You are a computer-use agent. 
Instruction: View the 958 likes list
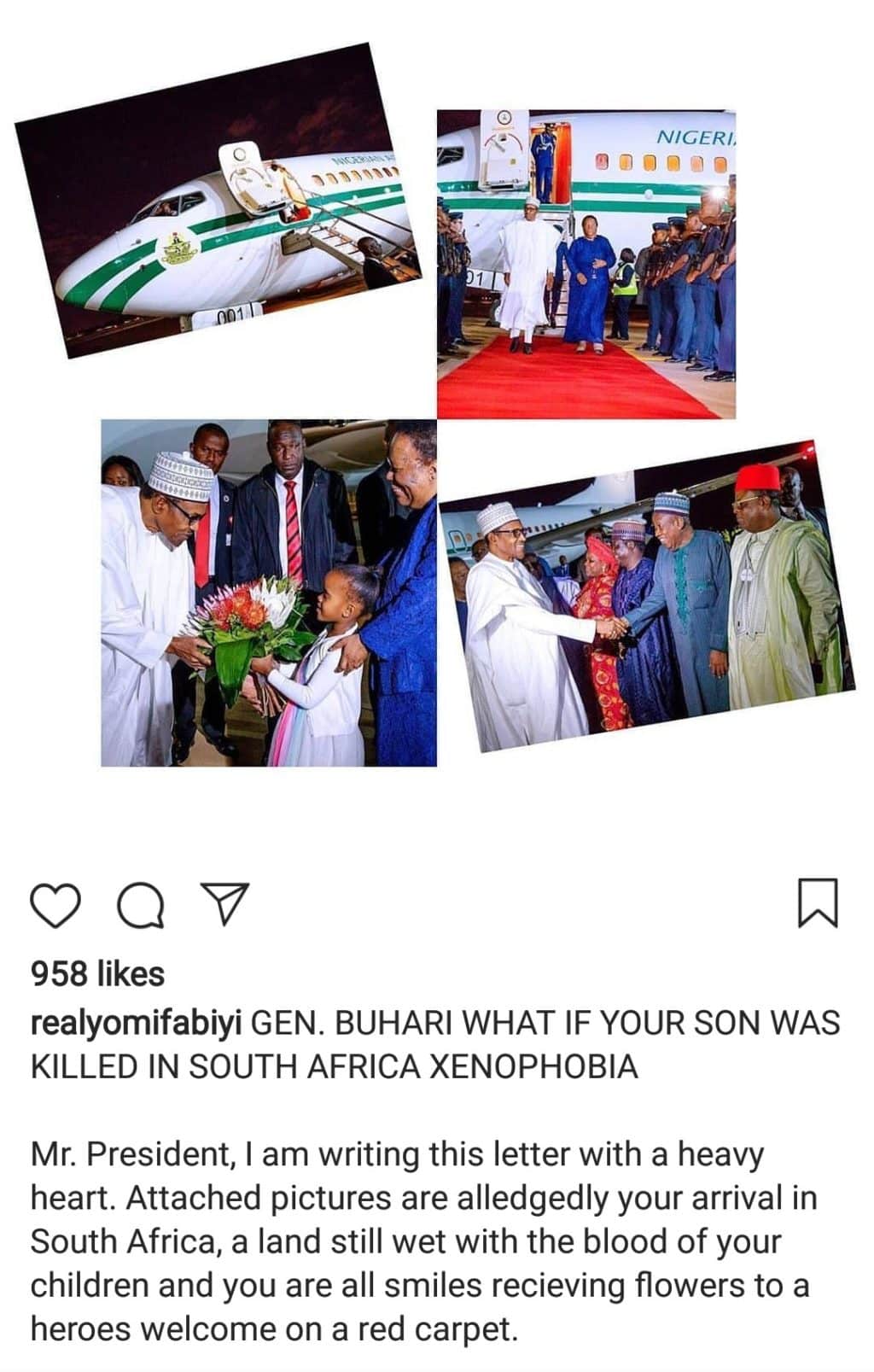pos(97,973)
